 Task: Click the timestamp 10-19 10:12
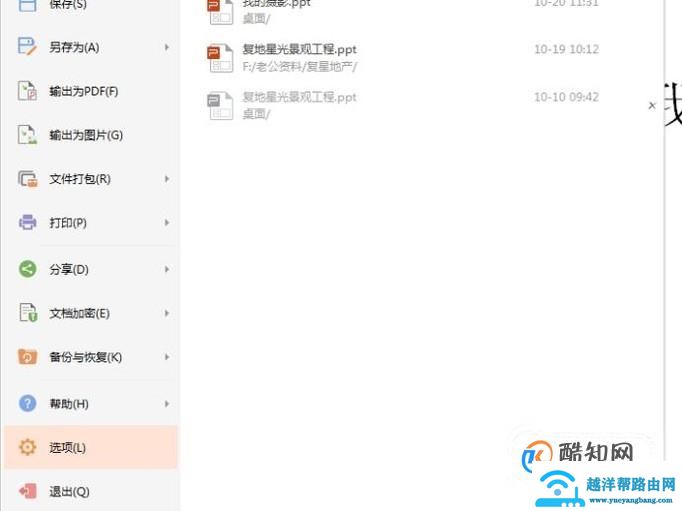click(x=566, y=49)
